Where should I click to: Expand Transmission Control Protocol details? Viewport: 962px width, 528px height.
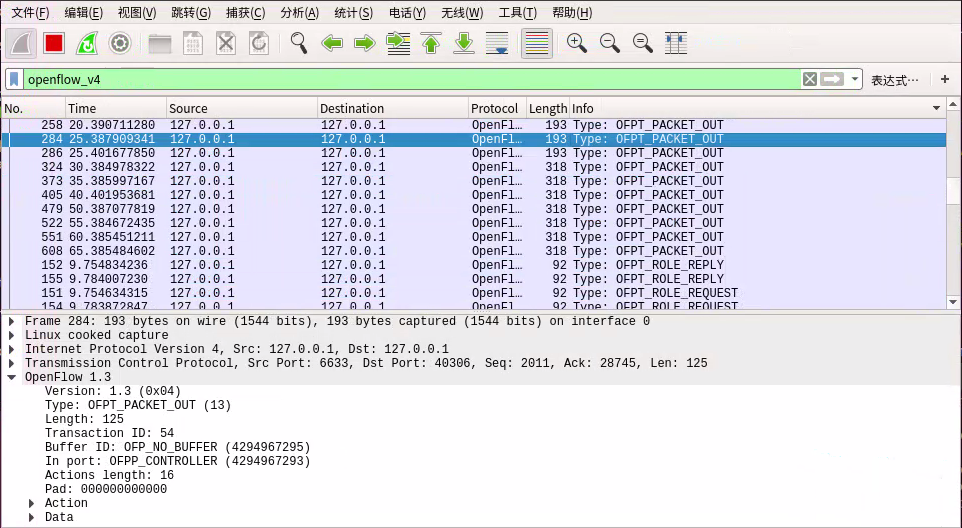point(12,364)
